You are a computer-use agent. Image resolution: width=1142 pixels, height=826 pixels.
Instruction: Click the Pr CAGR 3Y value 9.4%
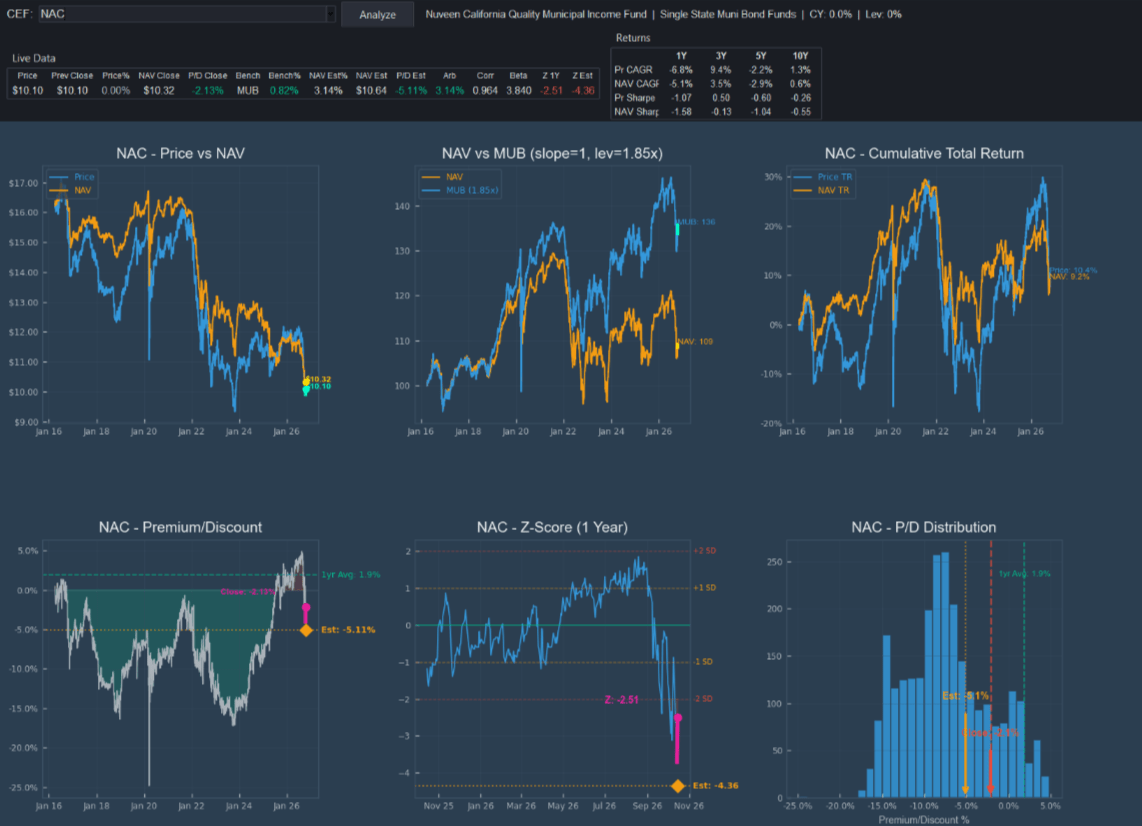click(720, 70)
